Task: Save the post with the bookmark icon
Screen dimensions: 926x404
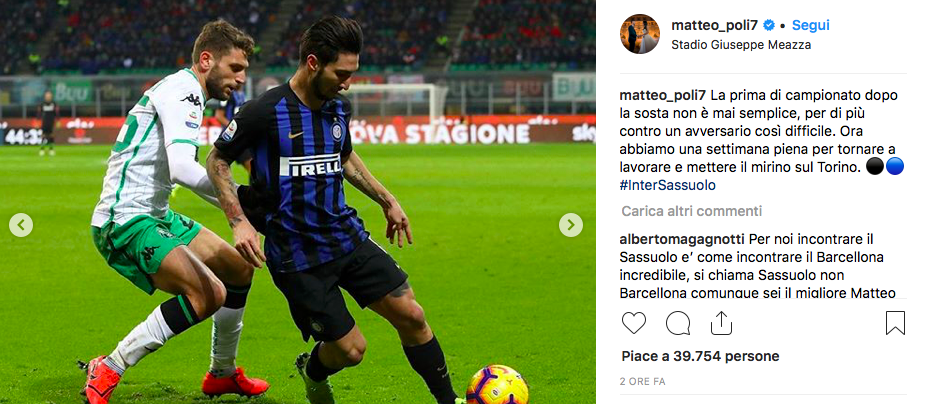Action: 895,323
